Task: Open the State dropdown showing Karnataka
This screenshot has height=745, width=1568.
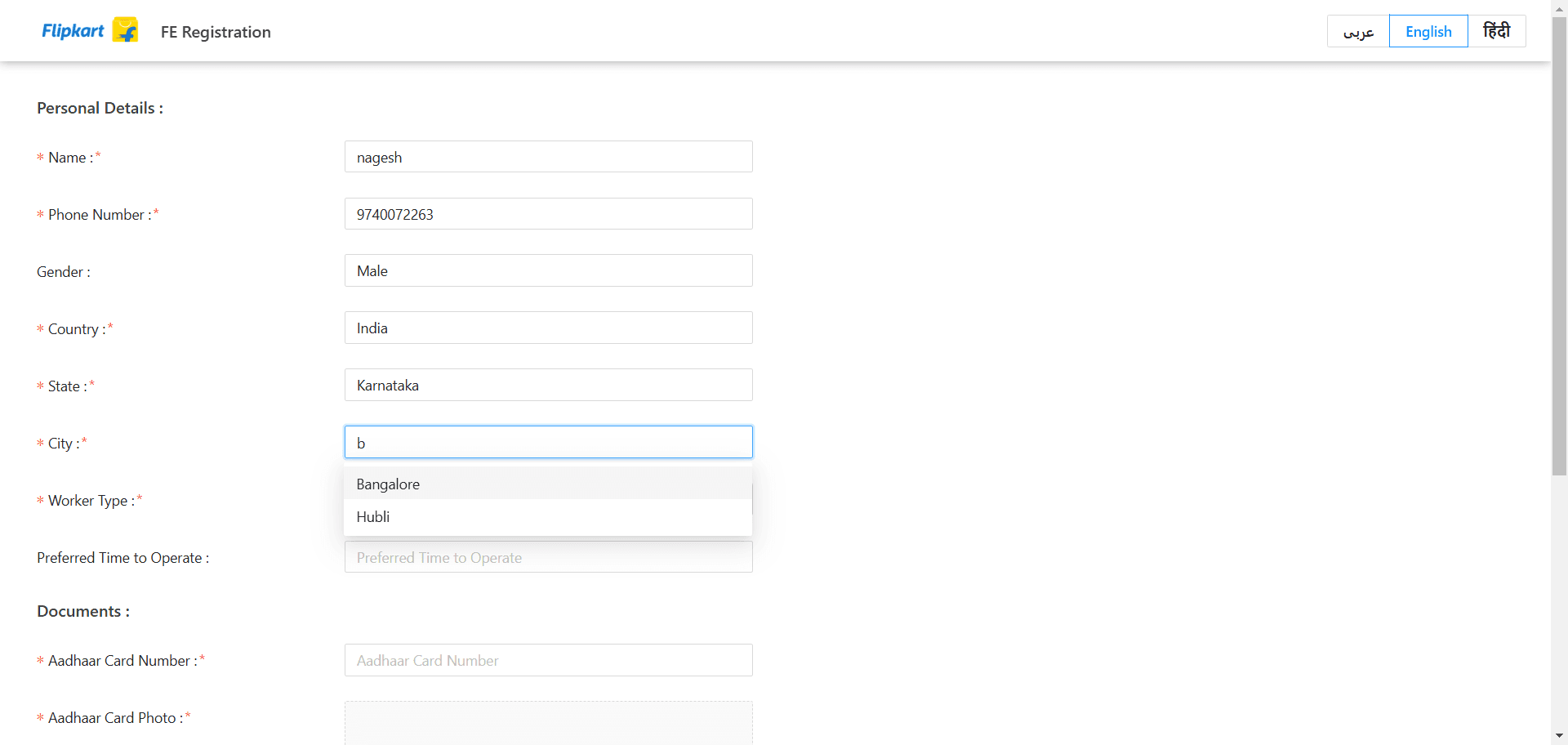Action: coord(548,385)
